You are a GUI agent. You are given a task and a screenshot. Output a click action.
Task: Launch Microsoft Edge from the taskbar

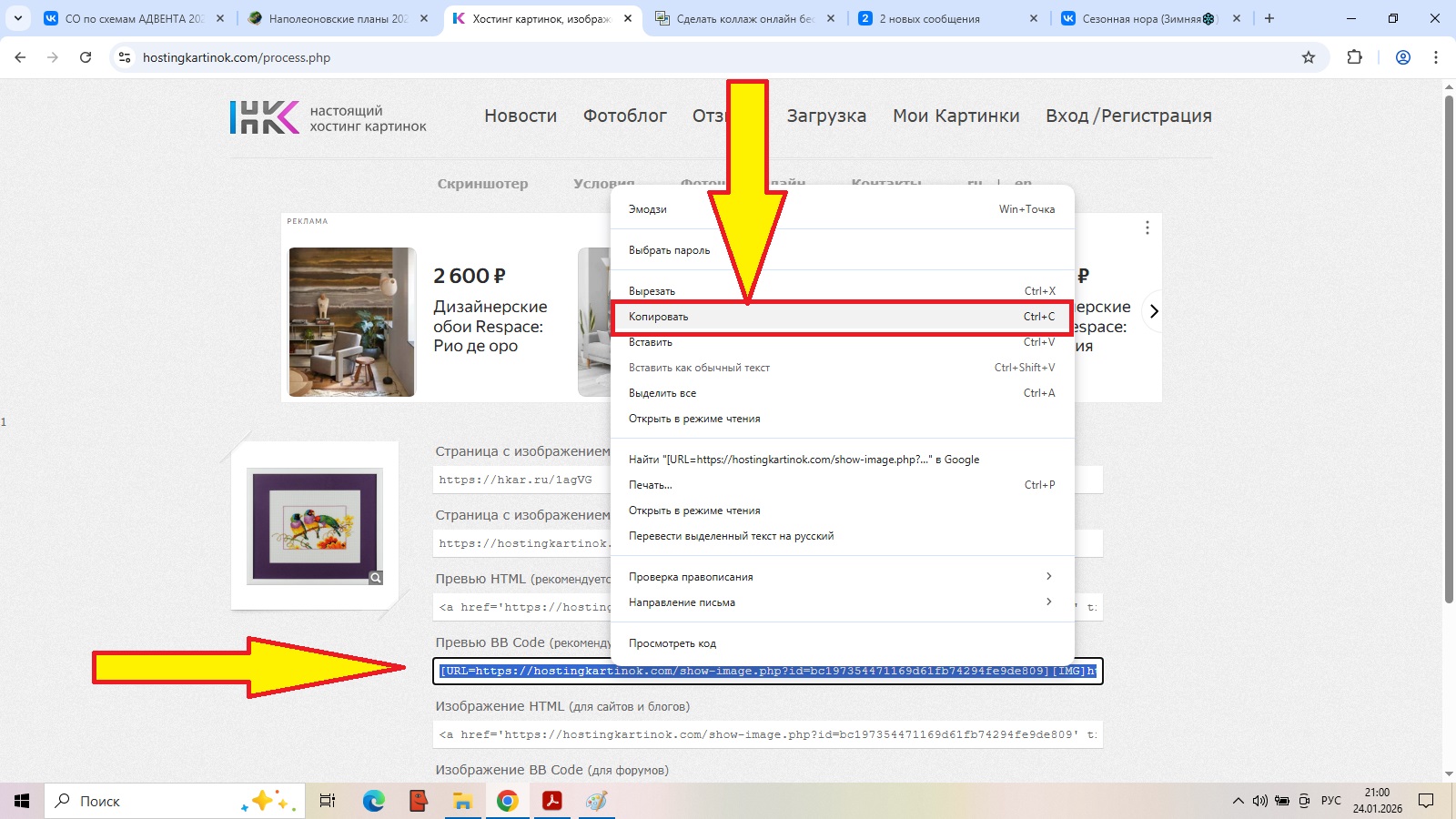tap(373, 801)
